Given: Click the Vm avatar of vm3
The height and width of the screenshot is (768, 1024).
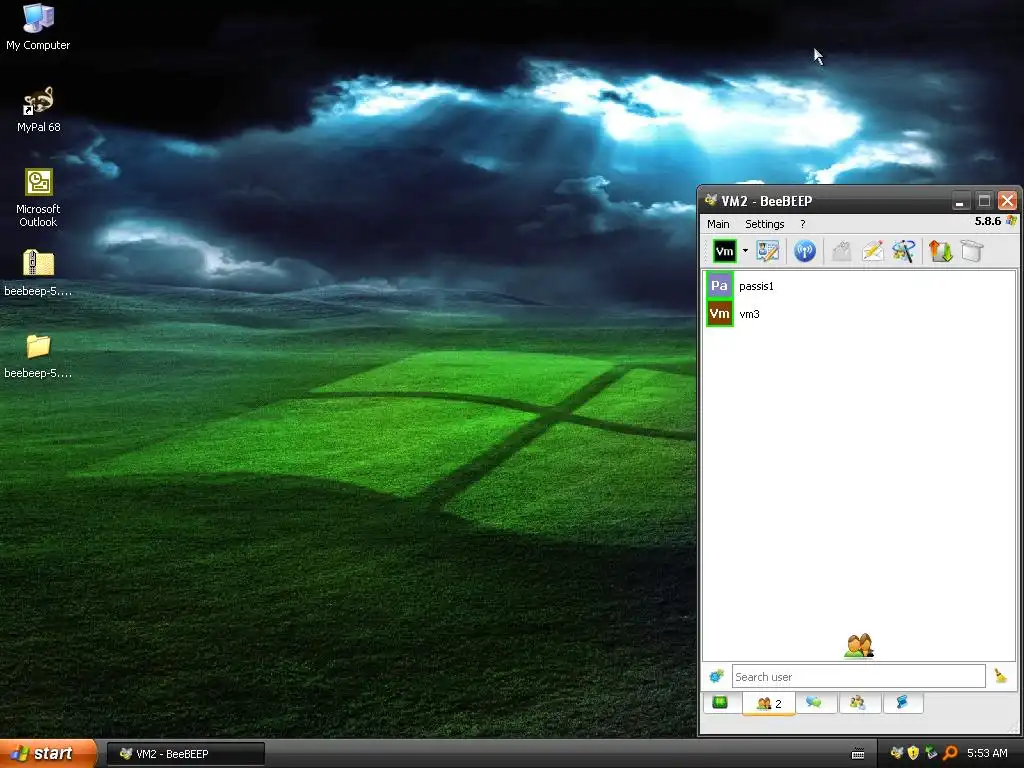Looking at the screenshot, I should coord(720,313).
